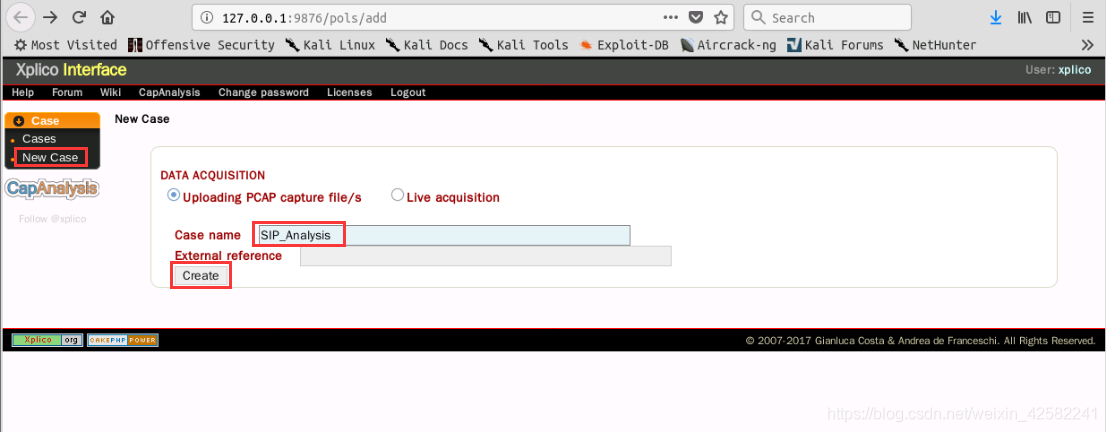This screenshot has height=432, width=1106.
Task: Open Change password menu item
Action: pos(263,92)
